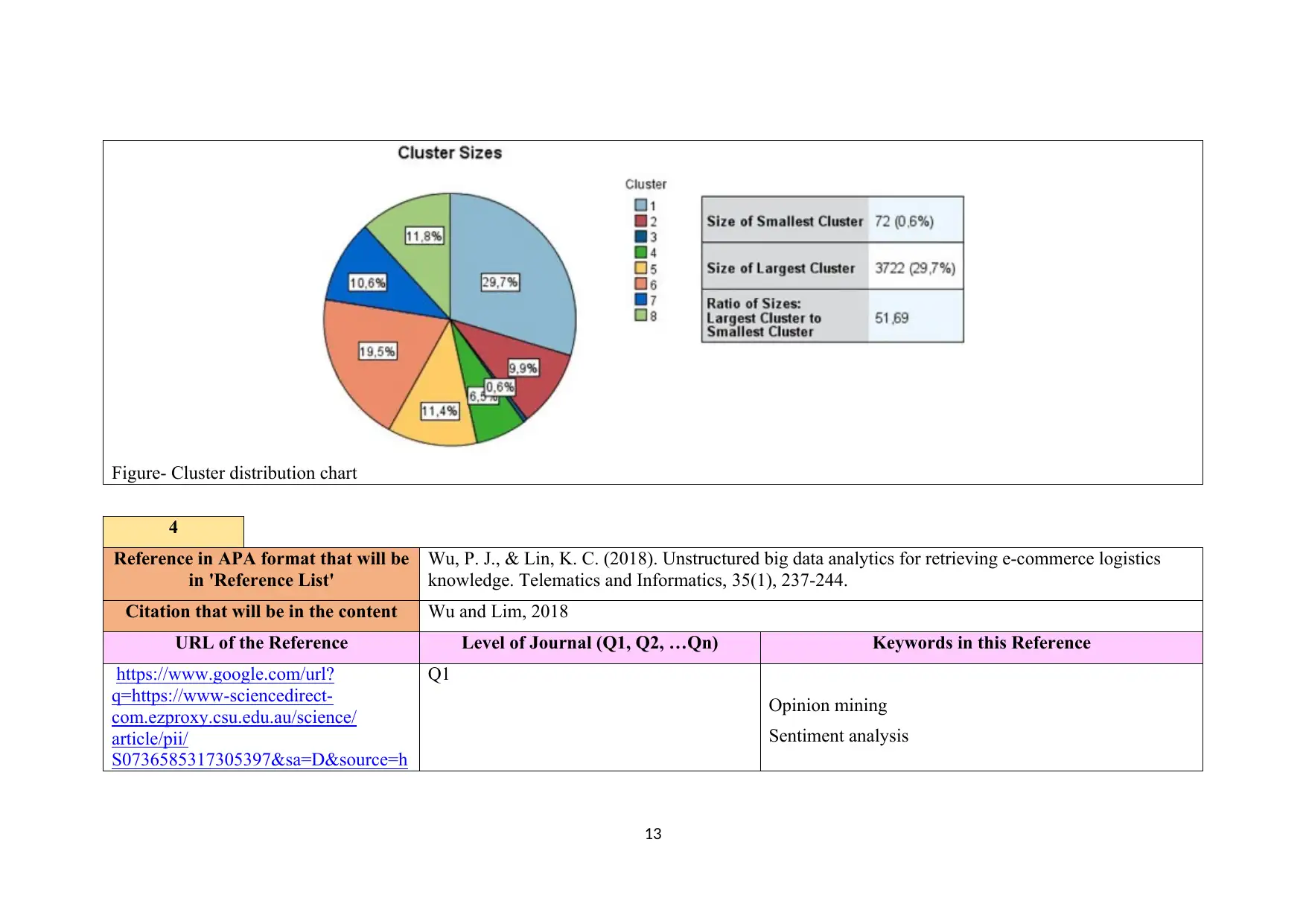1306x924 pixels.
Task: Select the 29,7% pie slice label
Action: click(500, 282)
